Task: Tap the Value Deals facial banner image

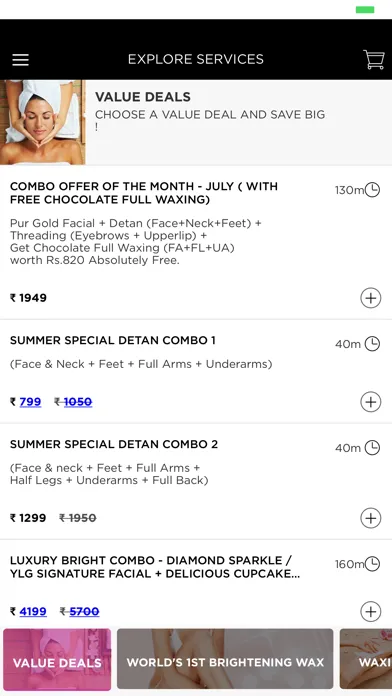Action: click(x=43, y=123)
